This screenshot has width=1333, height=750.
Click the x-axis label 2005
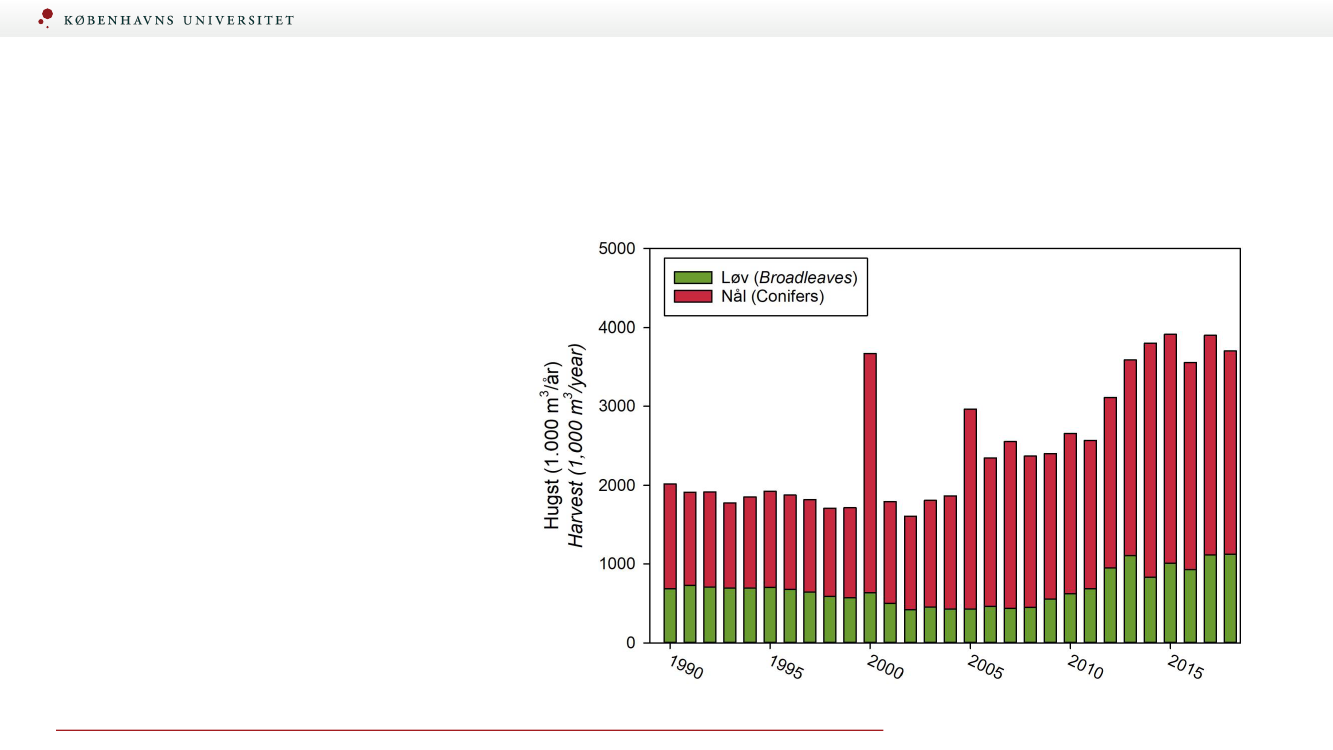pyautogui.click(x=986, y=667)
